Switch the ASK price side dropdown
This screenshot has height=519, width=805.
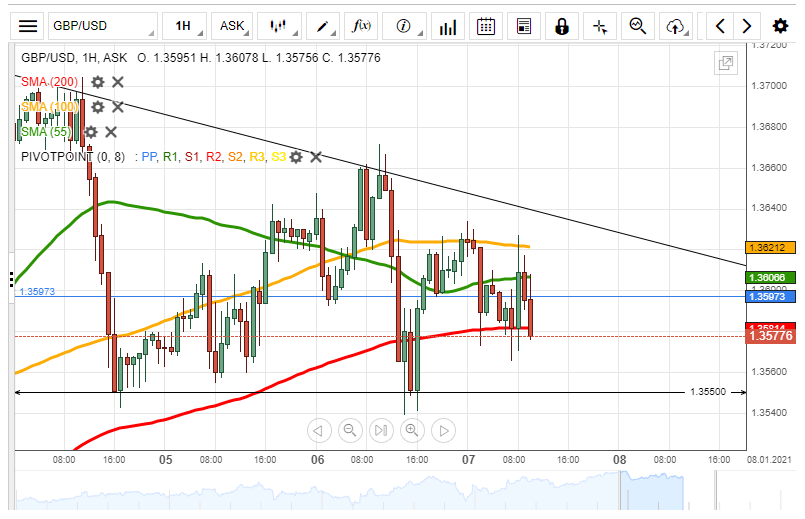(233, 26)
